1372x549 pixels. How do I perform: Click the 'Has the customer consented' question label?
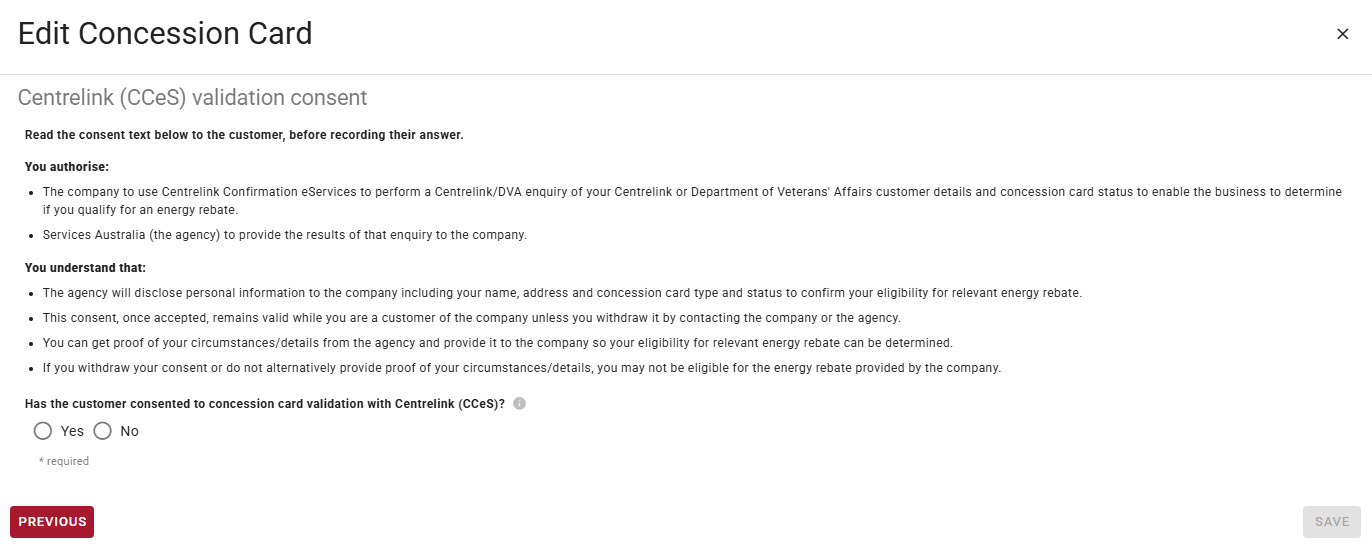(265, 404)
